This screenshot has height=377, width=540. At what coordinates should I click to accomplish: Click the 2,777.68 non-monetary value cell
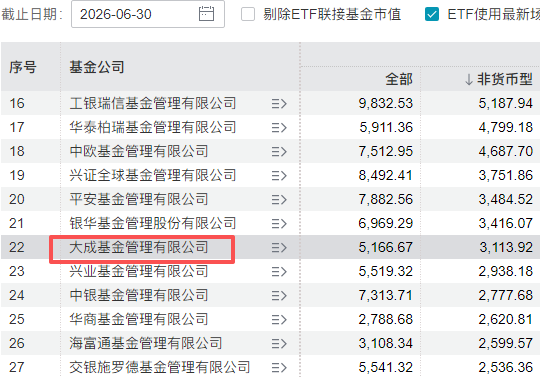click(506, 295)
